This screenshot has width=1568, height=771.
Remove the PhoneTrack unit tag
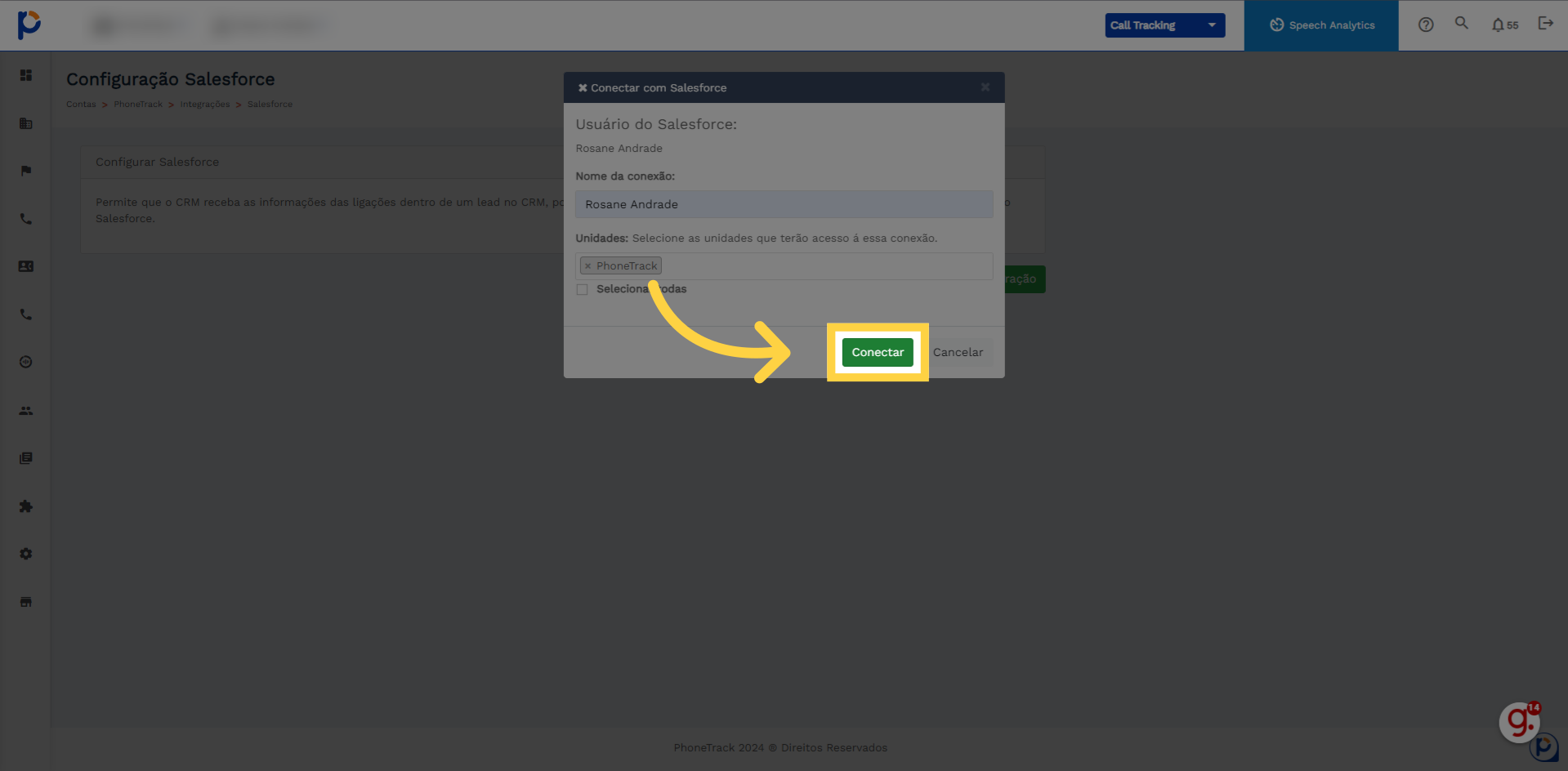point(587,266)
